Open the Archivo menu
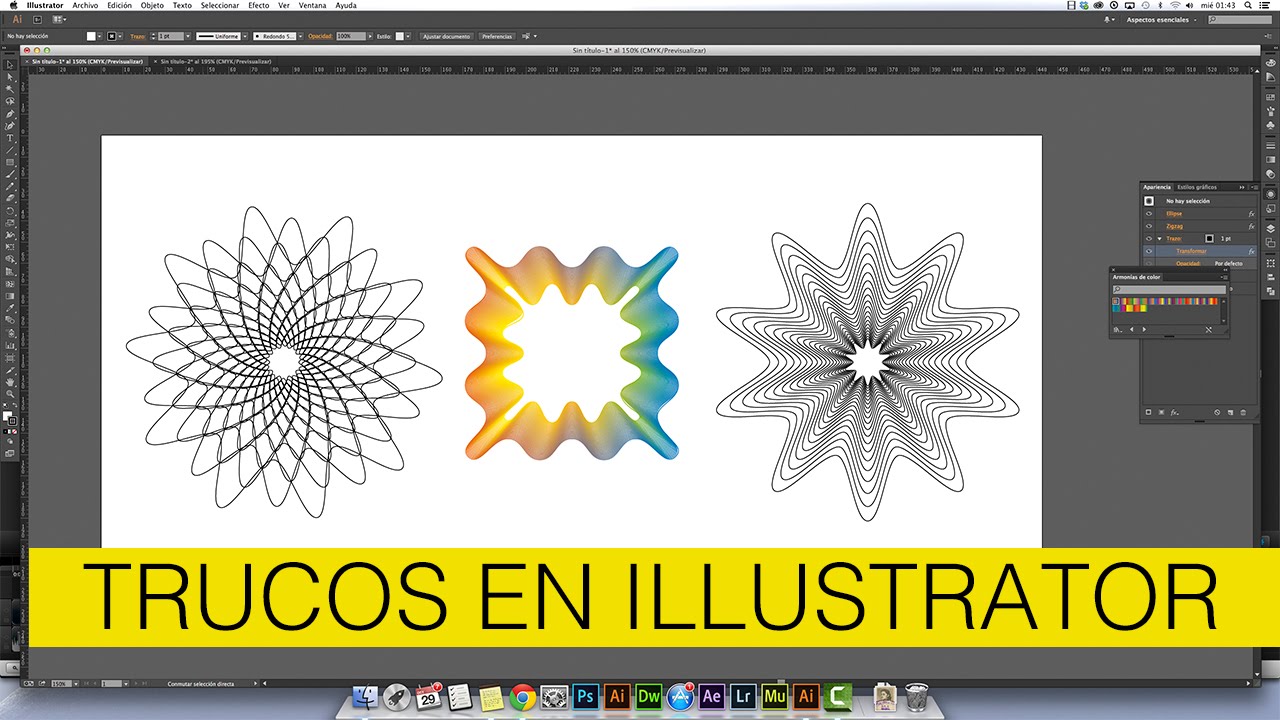Screen dimensions: 1280x720 pyautogui.click(x=85, y=5)
